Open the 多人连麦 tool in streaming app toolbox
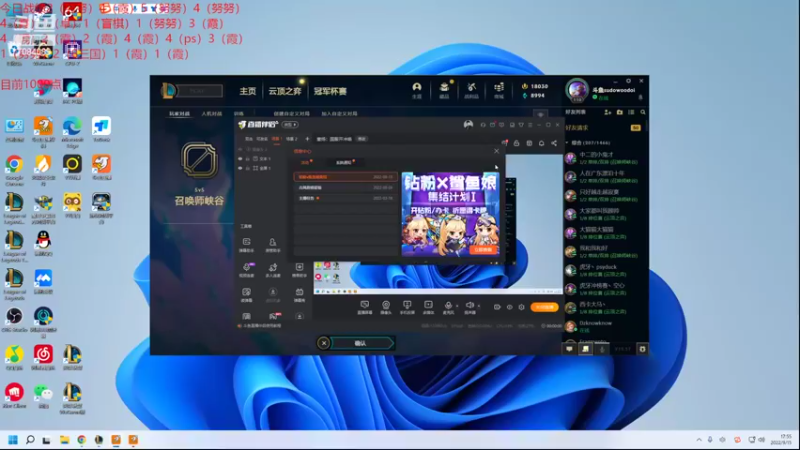This screenshot has height=450, width=800. tap(273, 270)
